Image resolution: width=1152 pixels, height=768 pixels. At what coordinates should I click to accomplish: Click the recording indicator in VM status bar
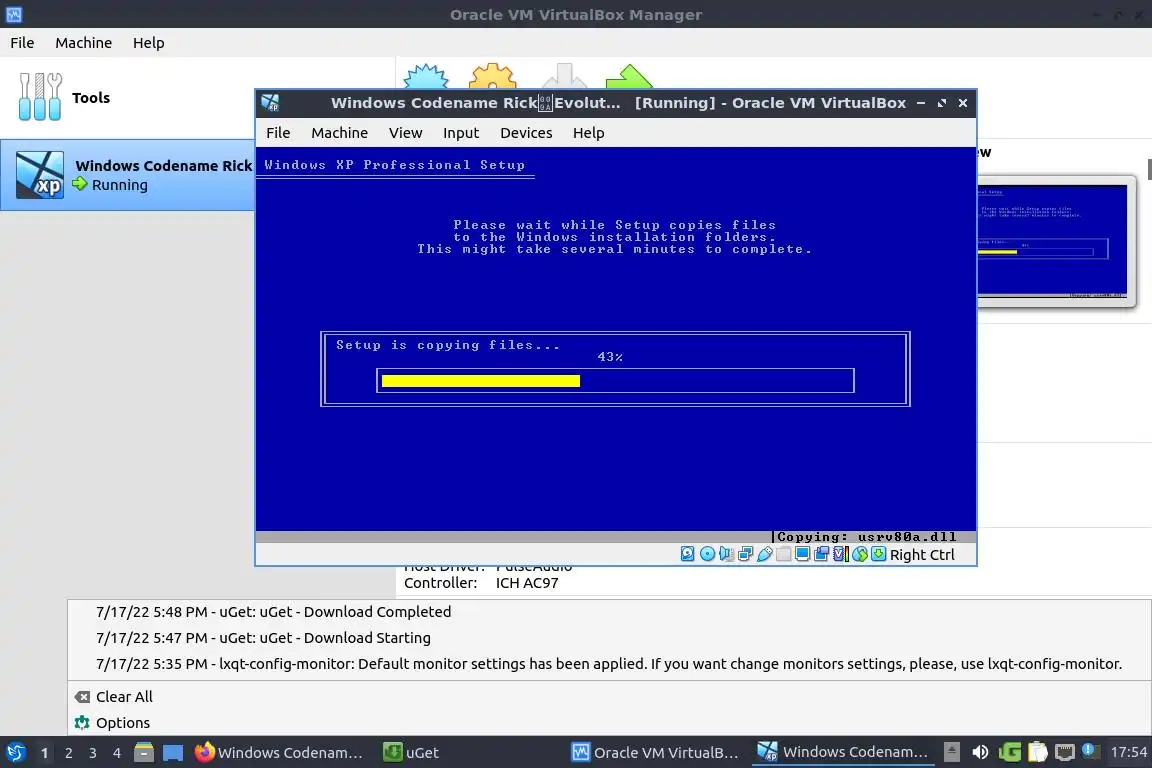pos(821,554)
